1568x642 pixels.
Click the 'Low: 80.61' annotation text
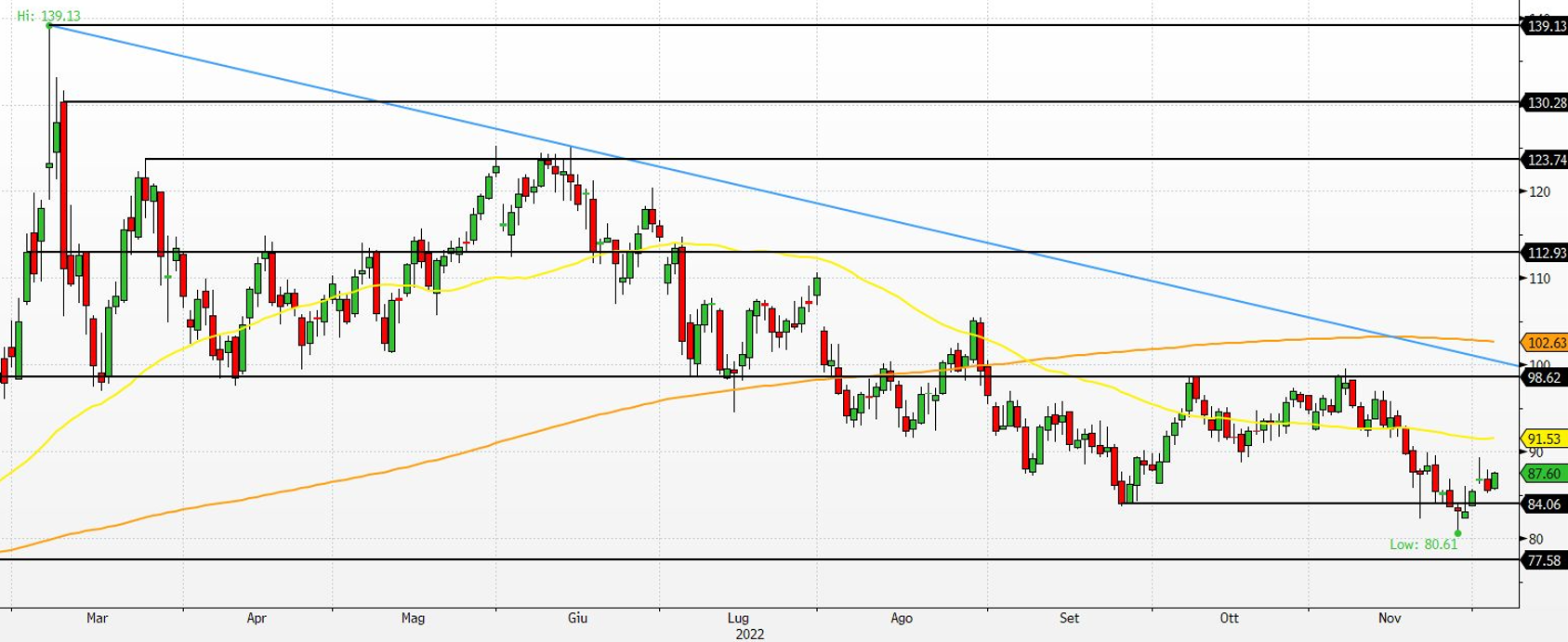1423,544
